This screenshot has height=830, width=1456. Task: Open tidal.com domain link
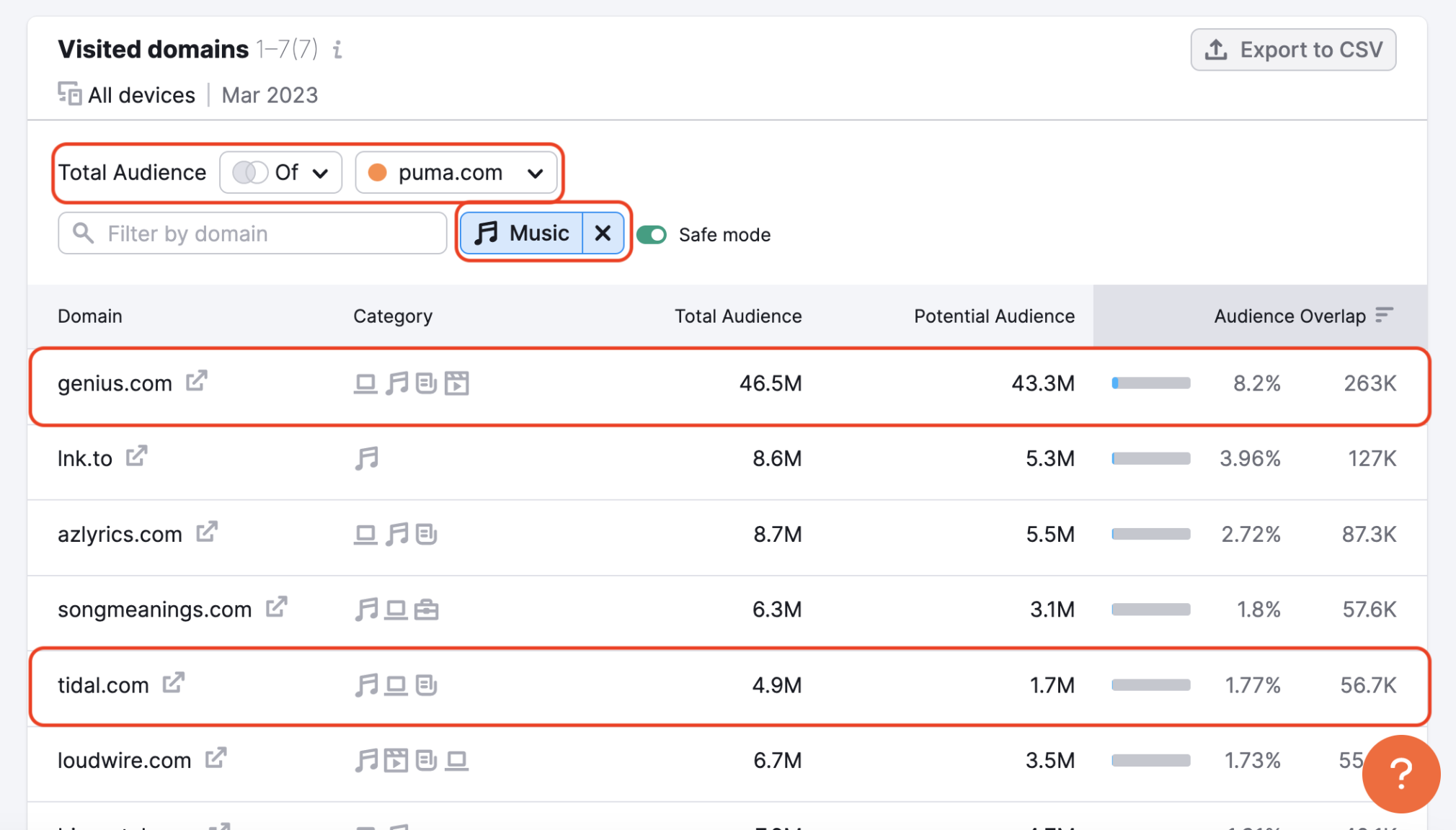point(103,685)
